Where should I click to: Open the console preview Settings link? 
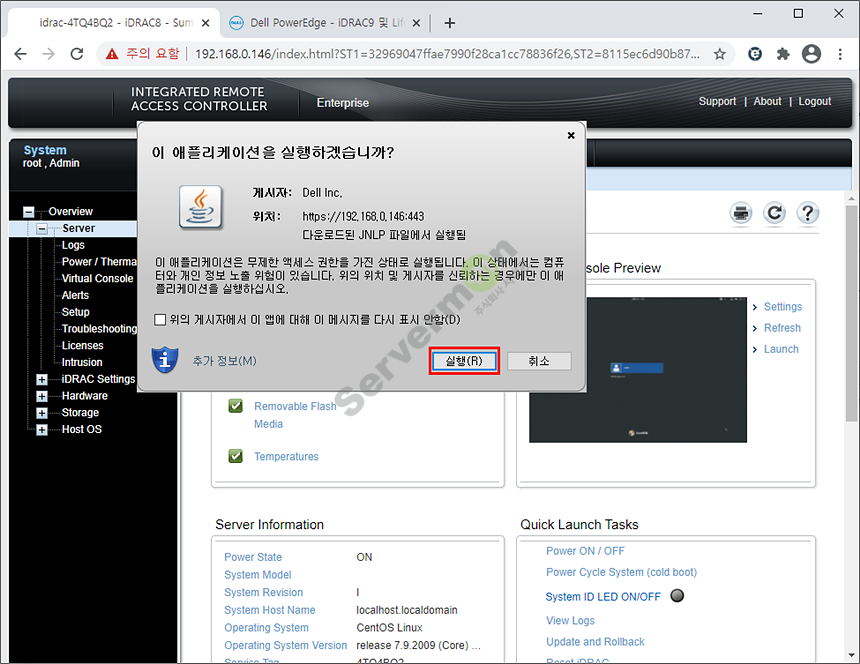coord(783,307)
